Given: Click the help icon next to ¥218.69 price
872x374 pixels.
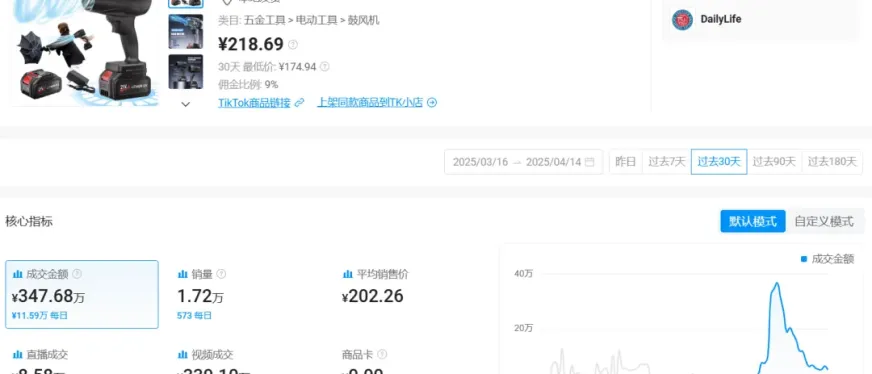Looking at the screenshot, I should [293, 44].
